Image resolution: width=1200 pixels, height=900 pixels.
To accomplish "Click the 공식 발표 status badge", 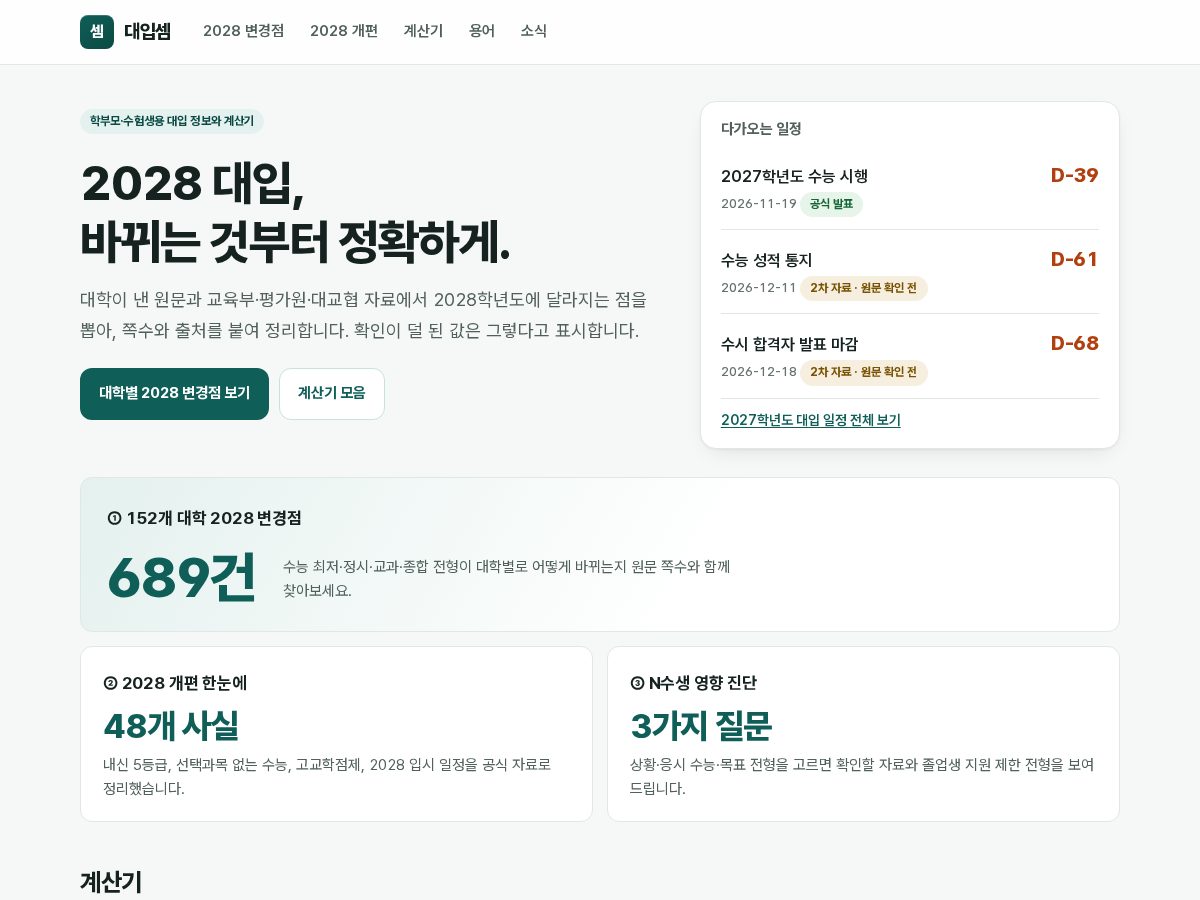I will tap(831, 204).
